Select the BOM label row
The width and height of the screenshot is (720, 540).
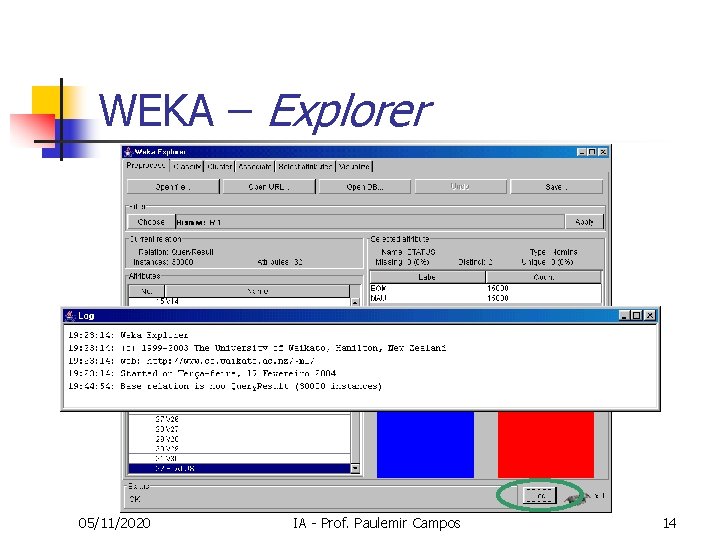point(485,288)
